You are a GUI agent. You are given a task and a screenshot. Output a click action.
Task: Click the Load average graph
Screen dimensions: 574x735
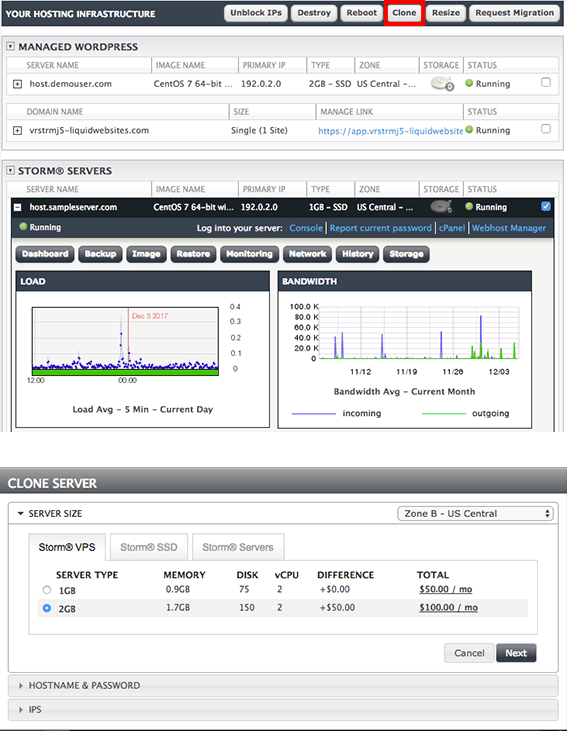(125, 341)
